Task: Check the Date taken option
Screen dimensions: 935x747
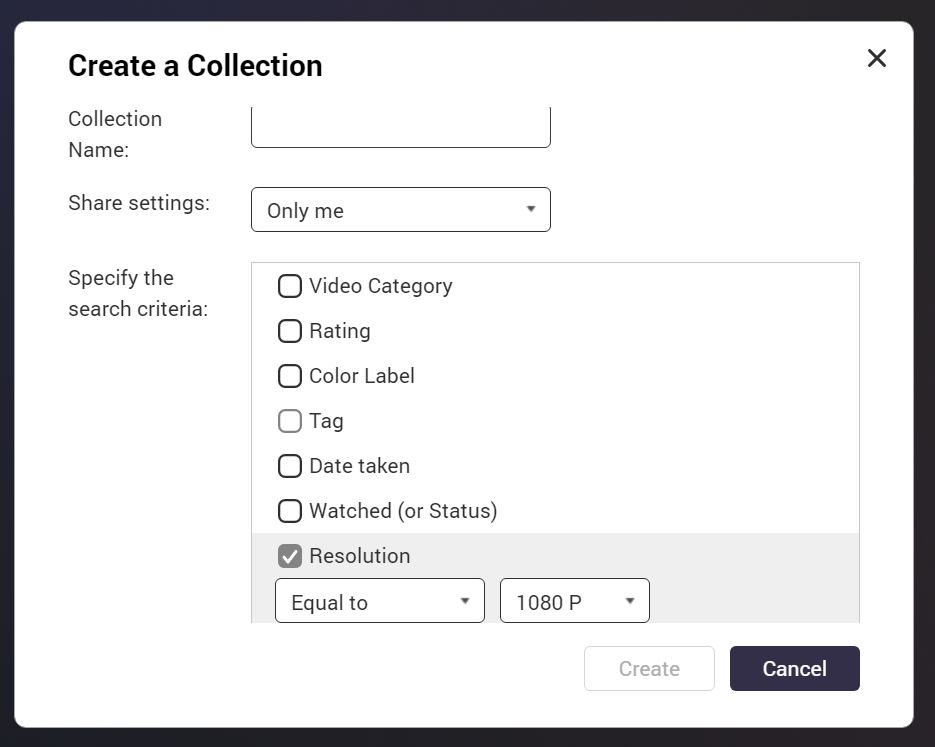Action: tap(290, 466)
